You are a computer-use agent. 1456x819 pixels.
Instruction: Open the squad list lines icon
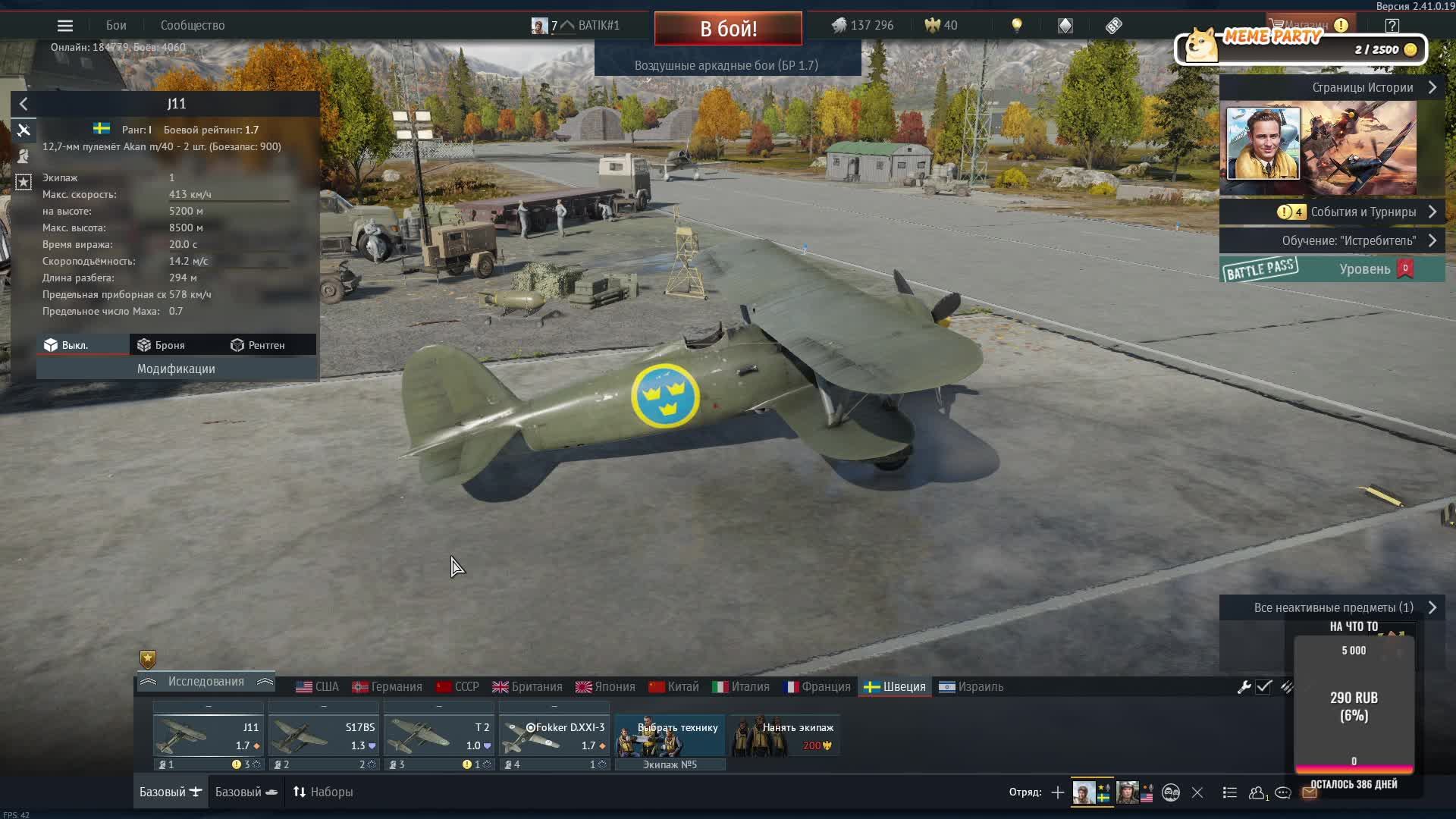click(1230, 792)
